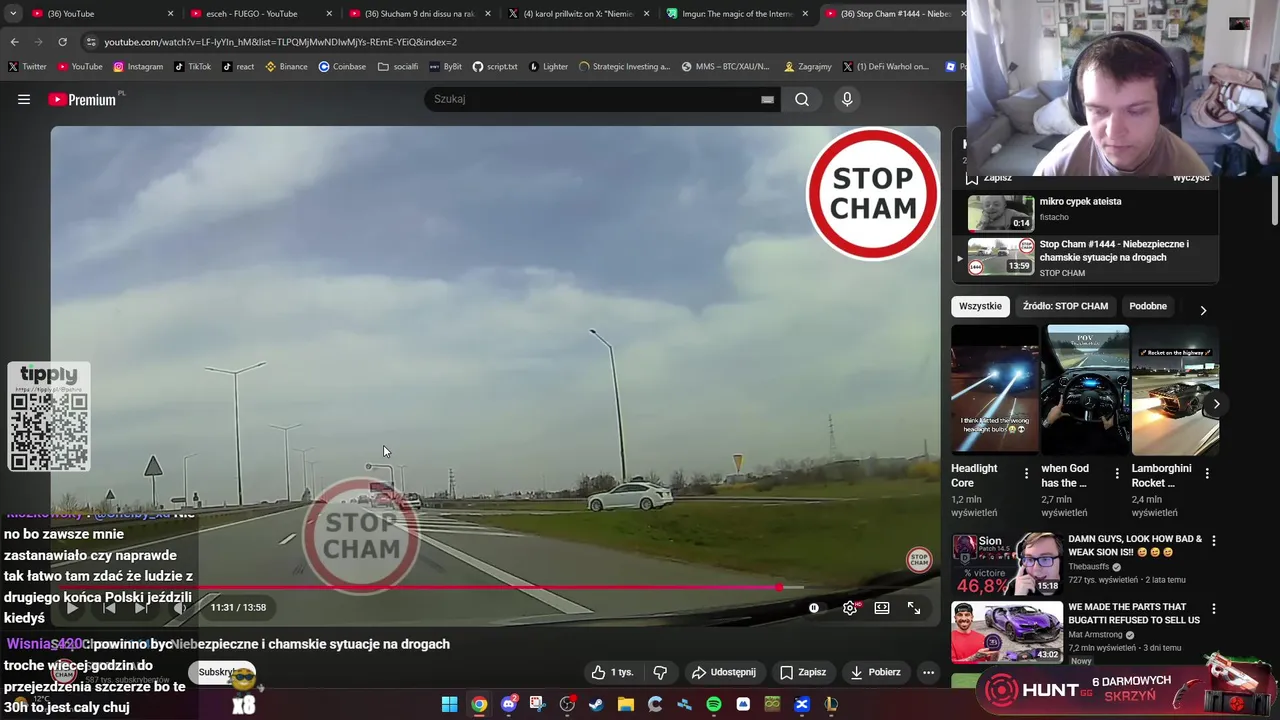Open Spotify from taskbar
1280x720 pixels.
713,704
